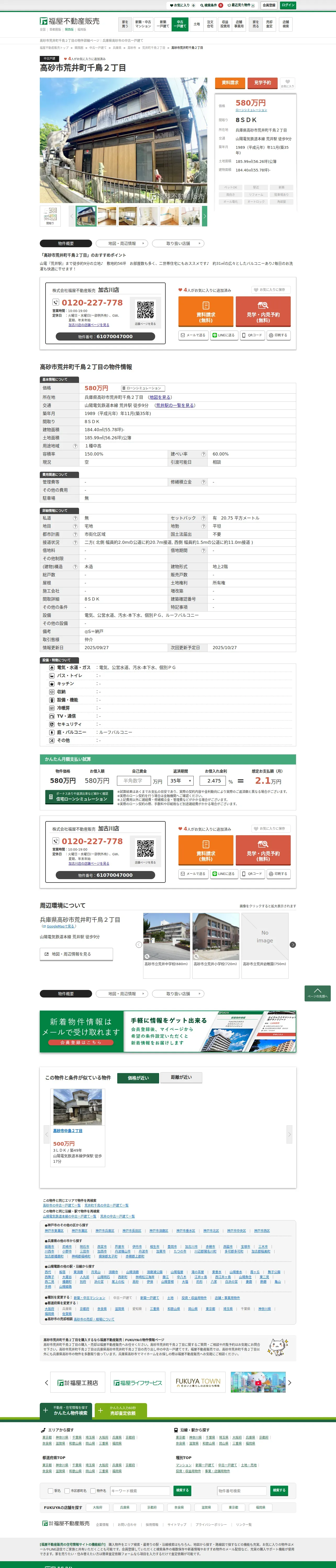
Task: Click the キーワード検索 input field
Action: [x=140, y=1491]
